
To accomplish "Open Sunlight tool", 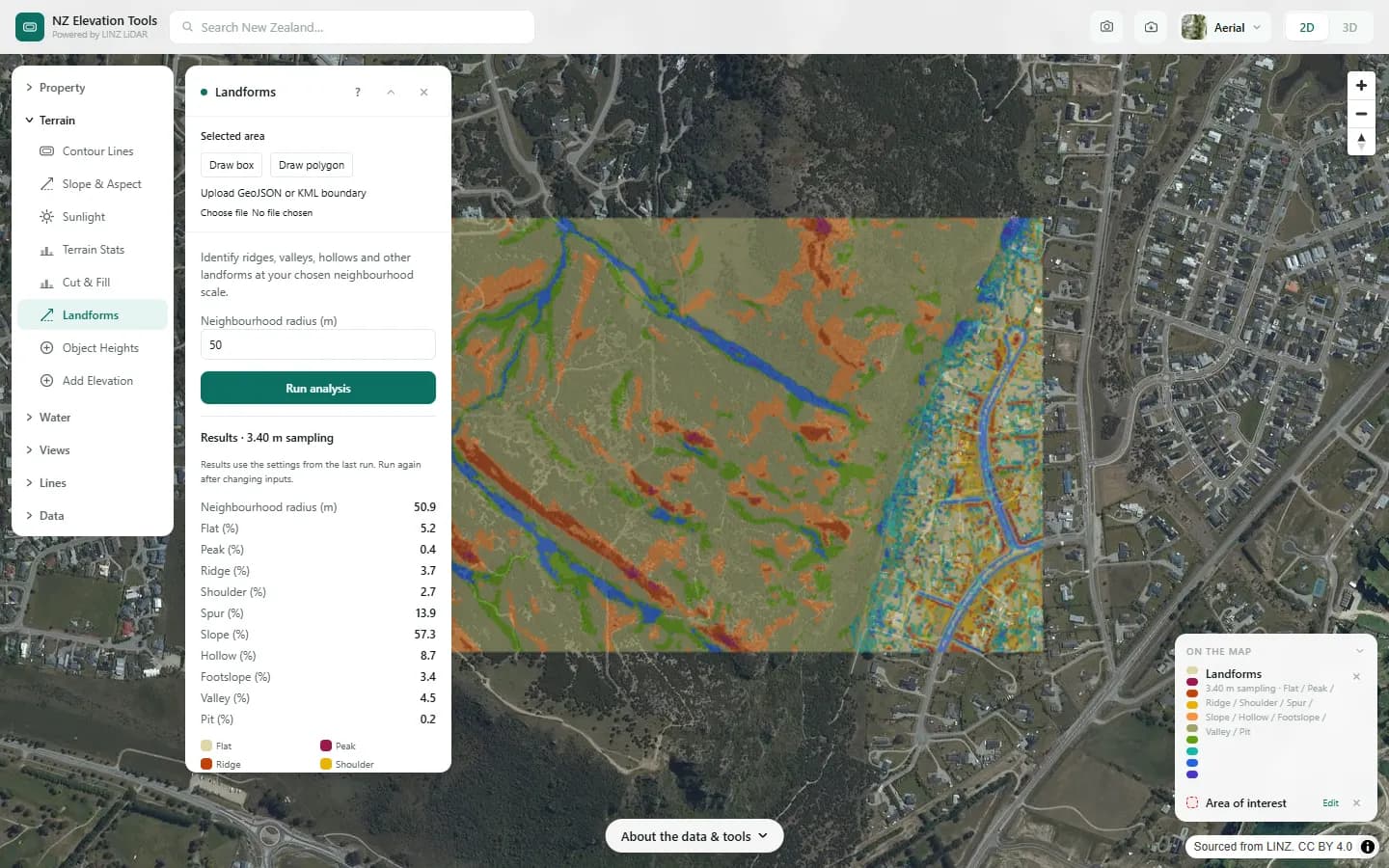I will 93,217.
